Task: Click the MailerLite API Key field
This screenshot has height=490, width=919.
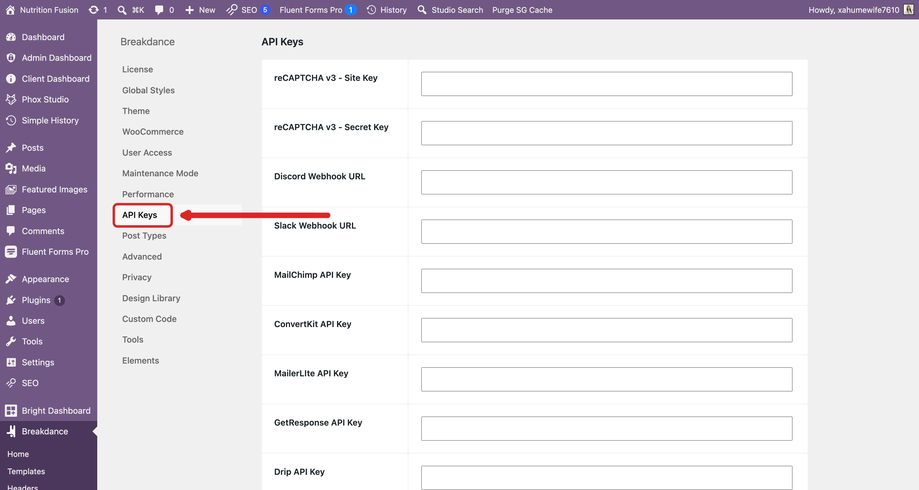Action: [x=607, y=379]
